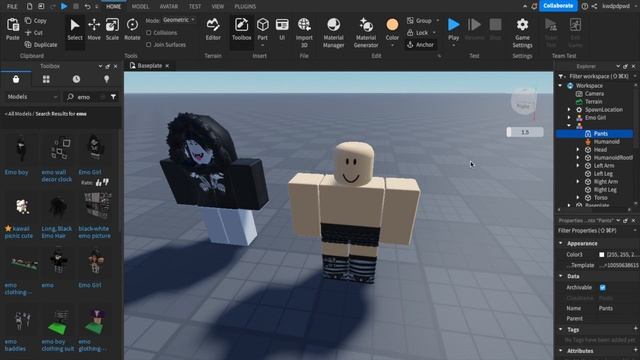Expand the SpawnLocation tree node

click(x=569, y=109)
